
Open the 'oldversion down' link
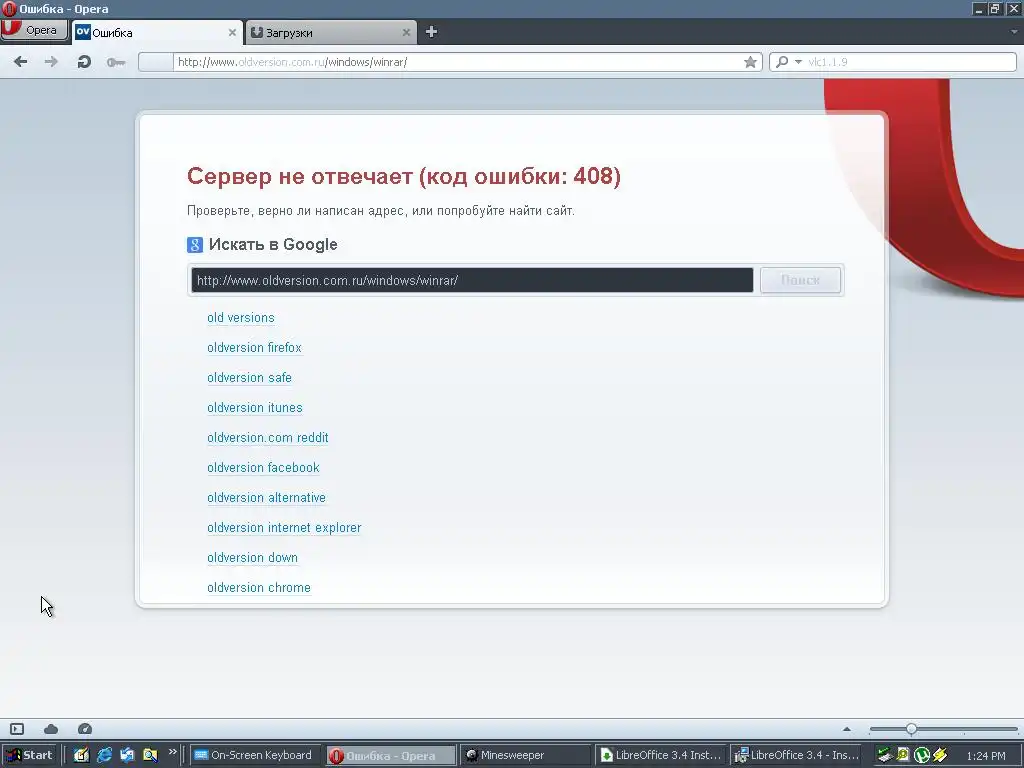pyautogui.click(x=252, y=558)
